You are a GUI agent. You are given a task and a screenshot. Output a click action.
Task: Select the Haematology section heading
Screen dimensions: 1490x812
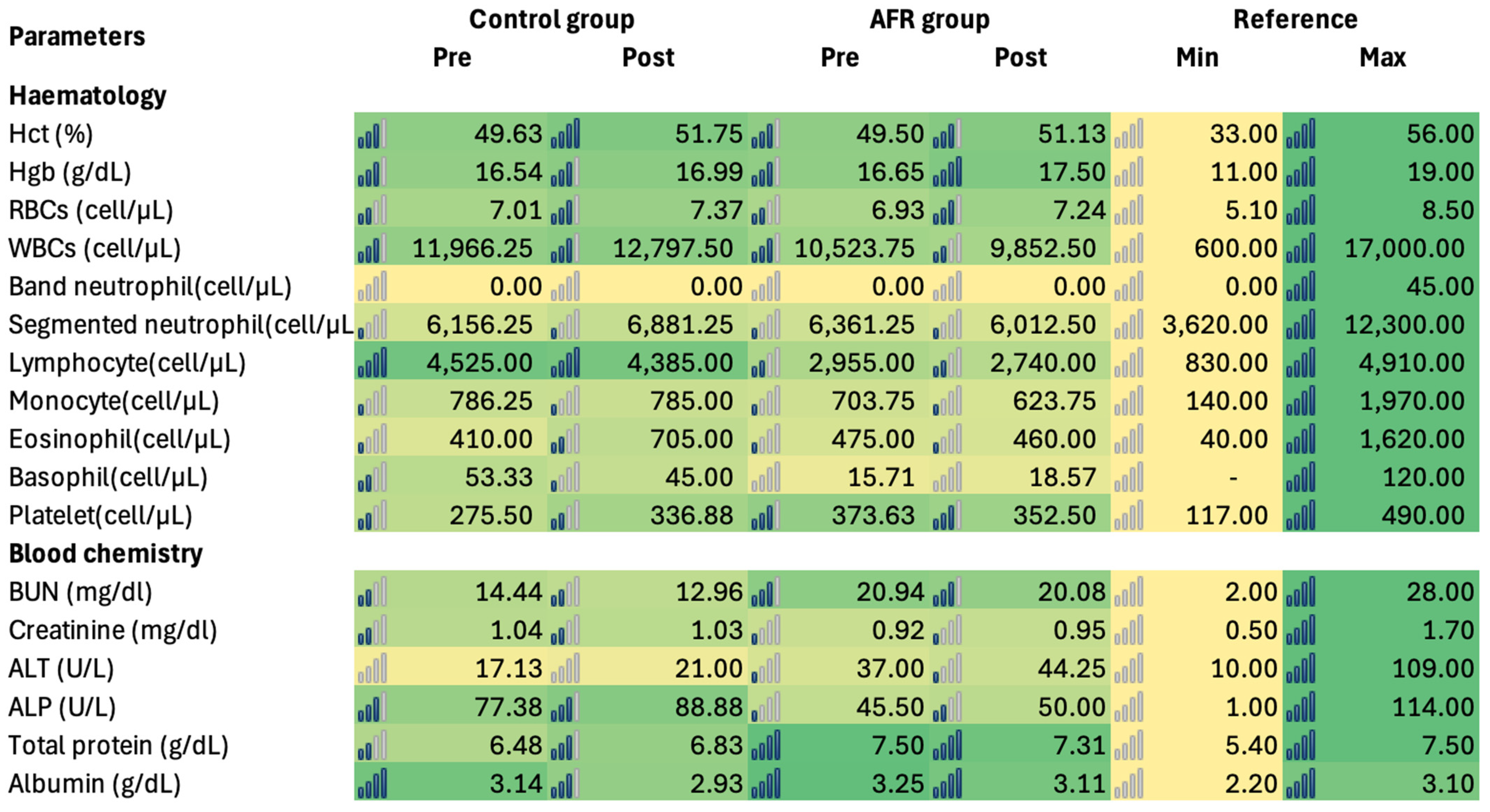point(87,95)
